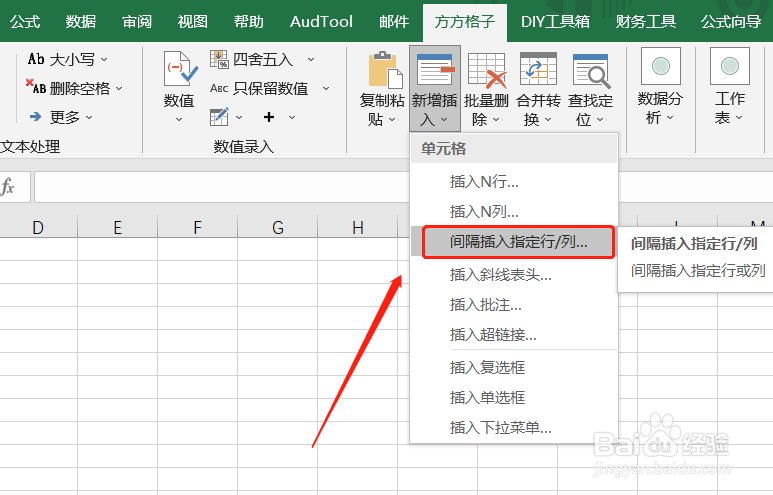Click the 删除空格 remove spaces icon
The height and width of the screenshot is (495, 773).
click(x=36, y=87)
